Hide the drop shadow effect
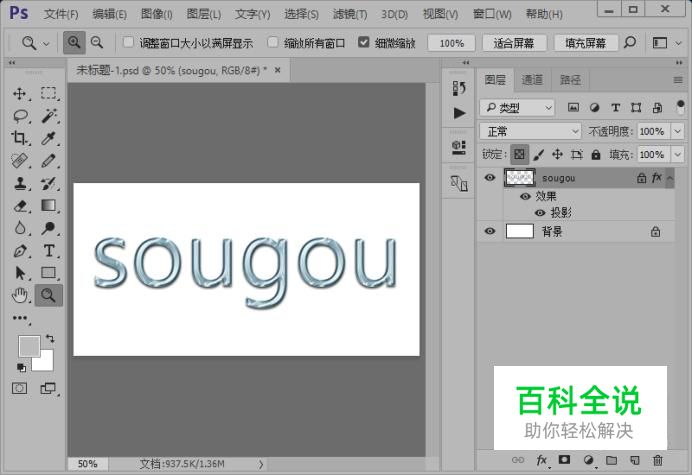The height and width of the screenshot is (475, 692). [540, 213]
